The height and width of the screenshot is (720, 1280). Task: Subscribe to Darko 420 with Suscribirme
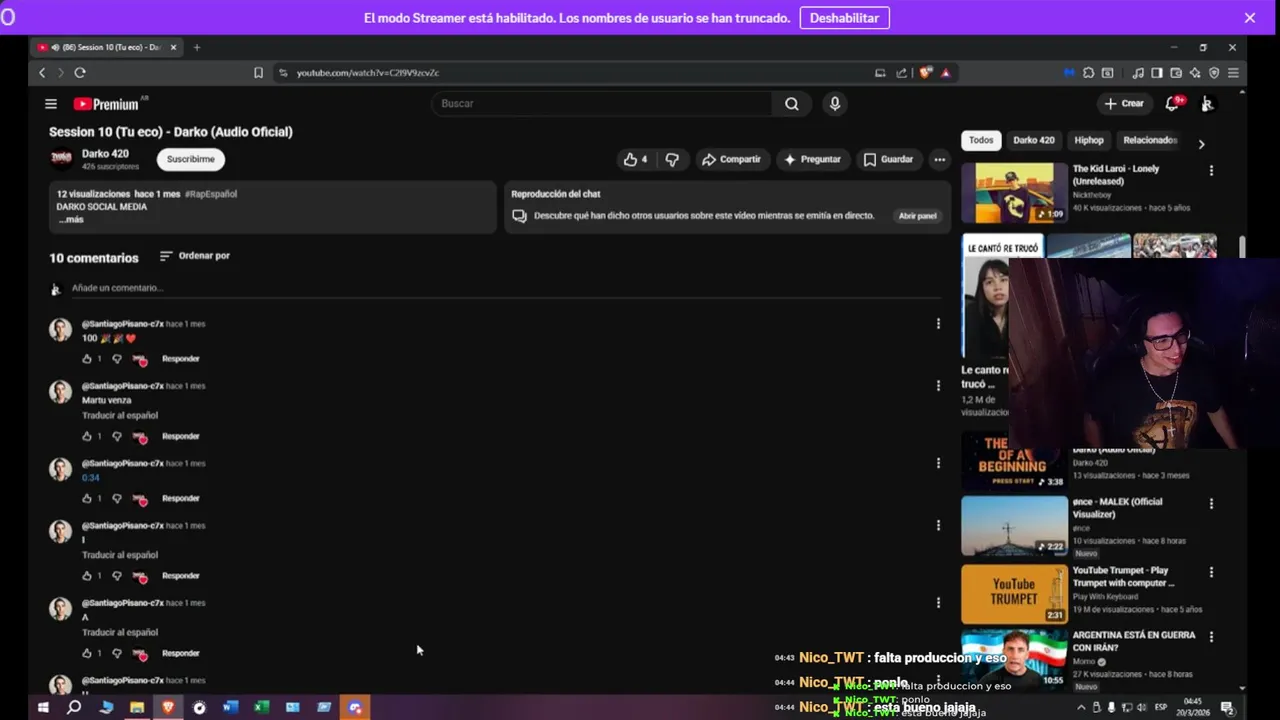pyautogui.click(x=191, y=159)
